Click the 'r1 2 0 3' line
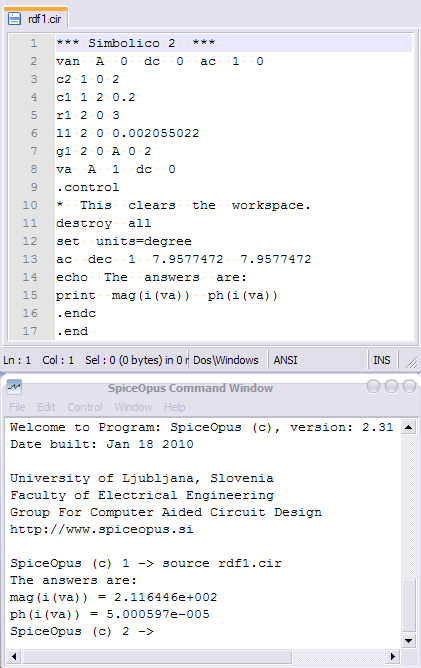This screenshot has height=668, width=421. [x=87, y=115]
